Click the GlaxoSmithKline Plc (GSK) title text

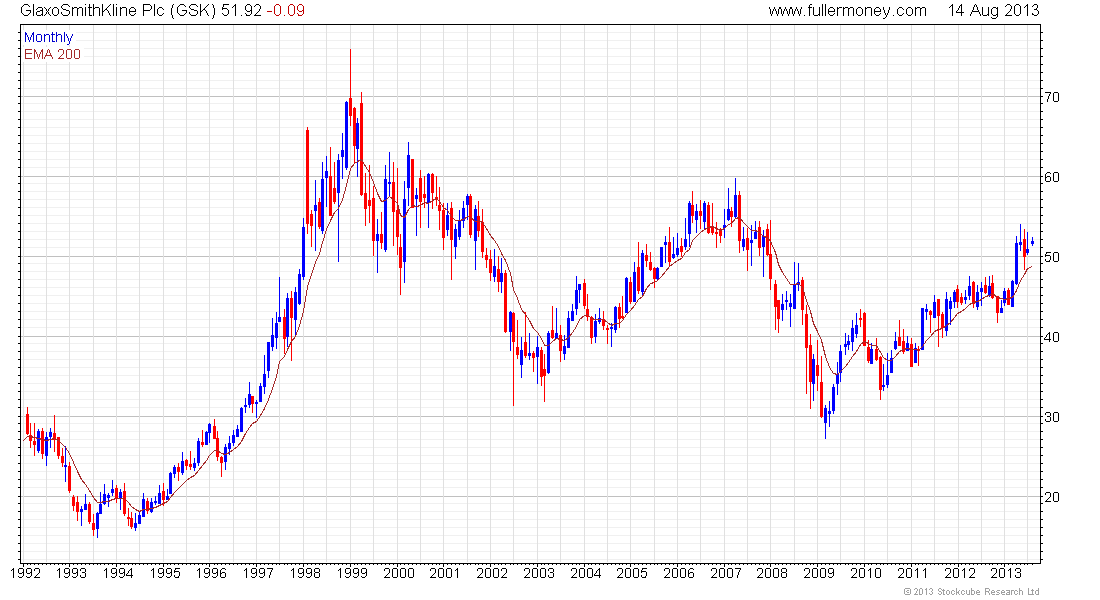(118, 11)
